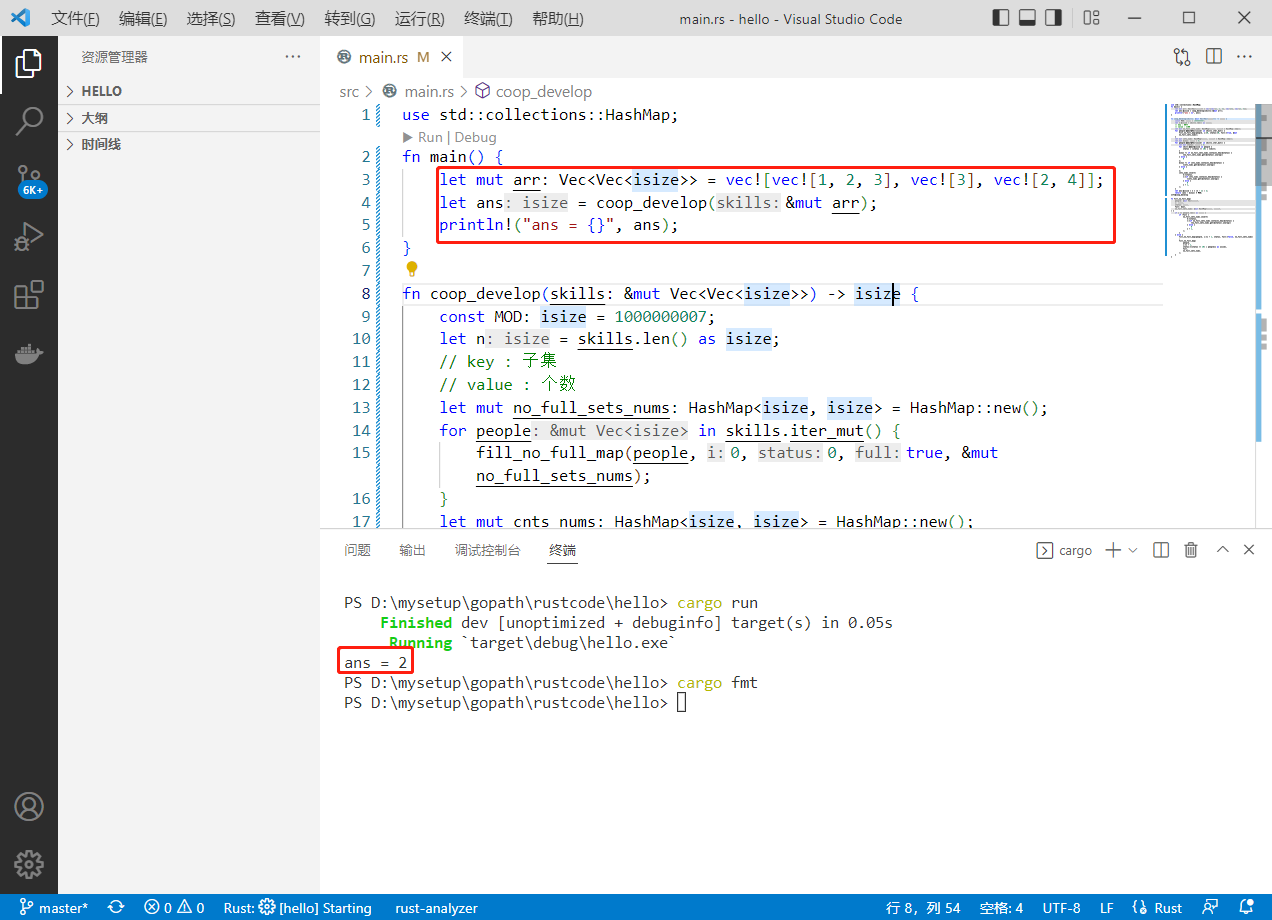Close the terminal panel
The width and height of the screenshot is (1272, 920).
coord(1249,550)
